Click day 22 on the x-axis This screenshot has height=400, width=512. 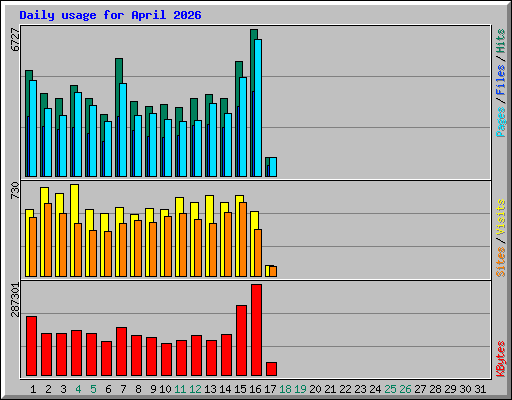click(345, 389)
